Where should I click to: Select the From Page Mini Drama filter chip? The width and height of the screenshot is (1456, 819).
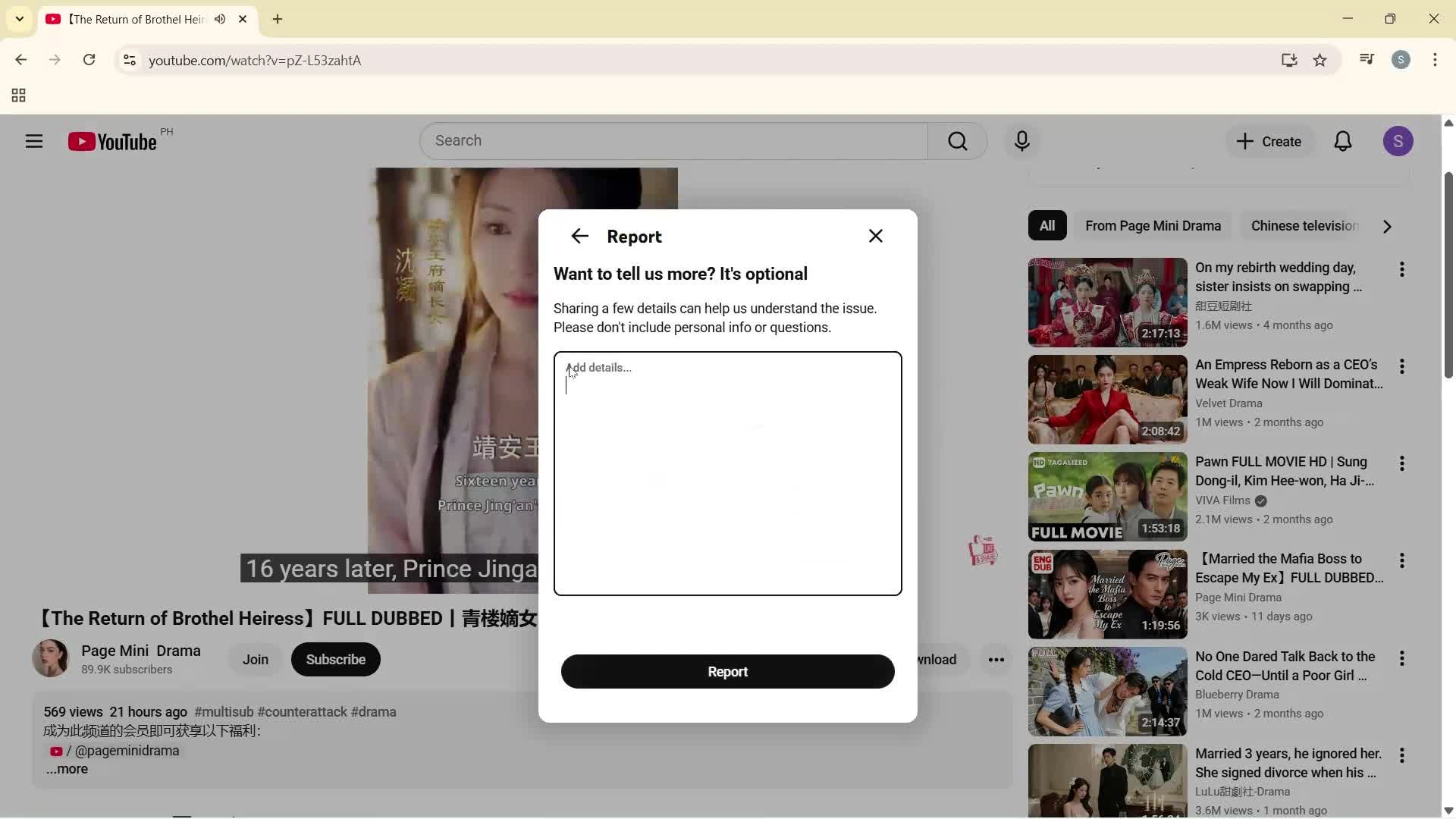tap(1153, 225)
